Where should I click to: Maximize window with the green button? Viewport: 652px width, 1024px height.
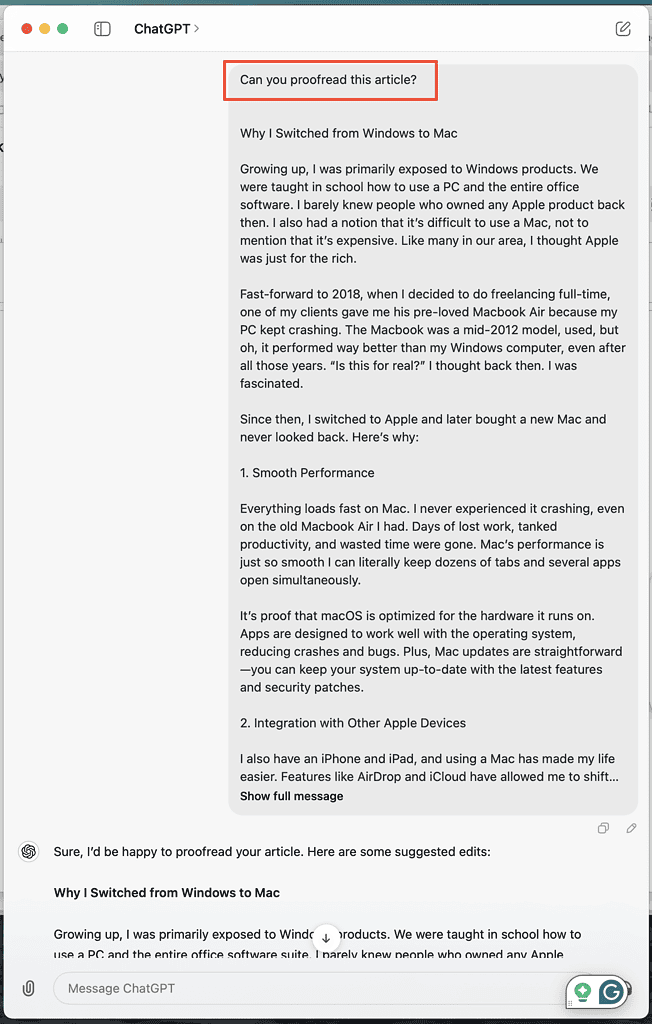pyautogui.click(x=63, y=29)
